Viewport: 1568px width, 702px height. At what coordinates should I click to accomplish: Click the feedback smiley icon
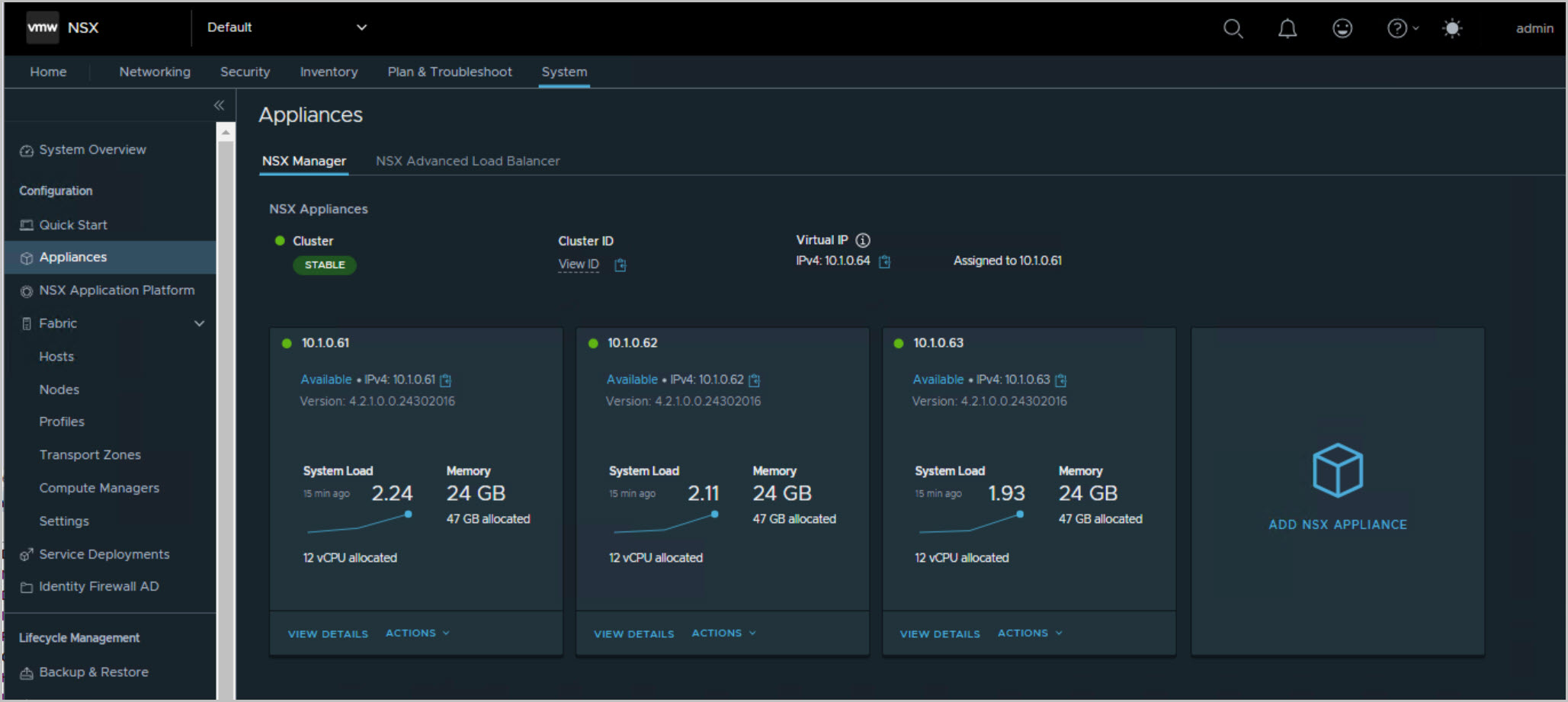coord(1342,29)
